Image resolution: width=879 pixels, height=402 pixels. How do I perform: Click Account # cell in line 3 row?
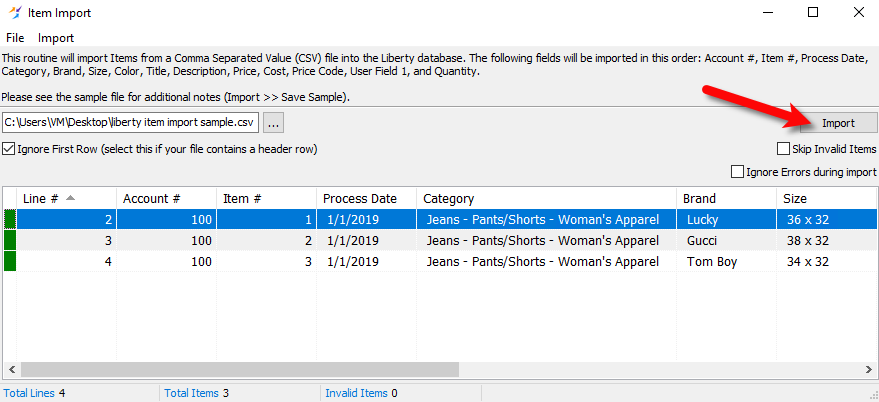pyautogui.click(x=167, y=241)
